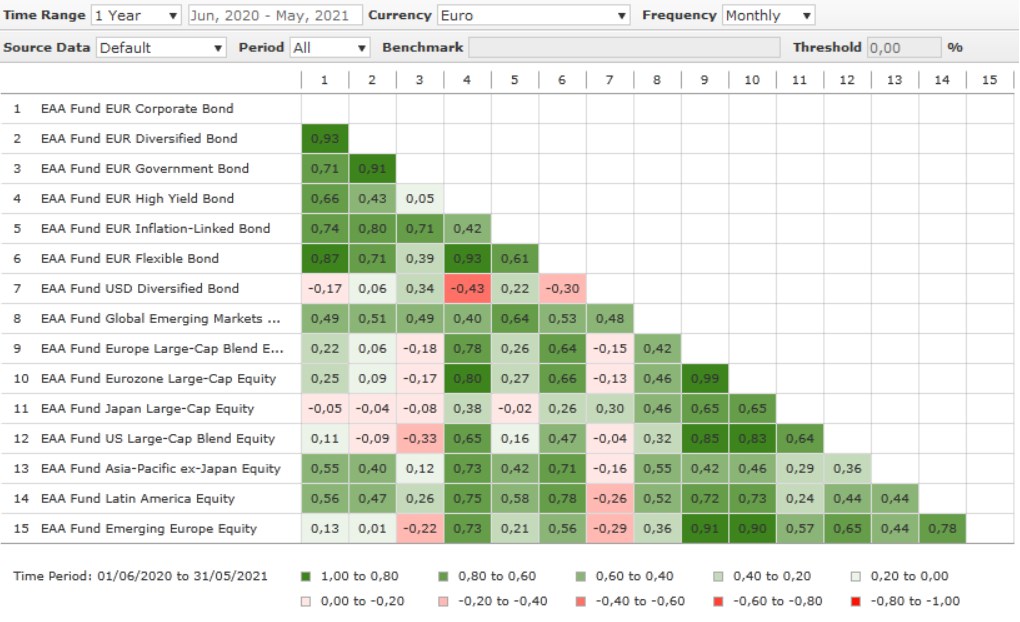1020x622 pixels.
Task: Select the EAA Fund EUR Corporate Bond row
Action: pos(137,108)
